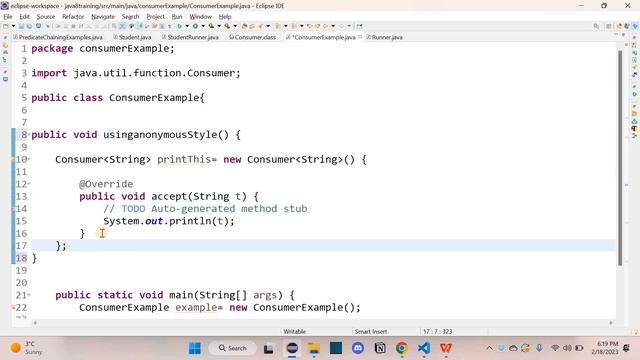
Task: Click the Coverage launch icon
Action: pyautogui.click(x=211, y=26)
